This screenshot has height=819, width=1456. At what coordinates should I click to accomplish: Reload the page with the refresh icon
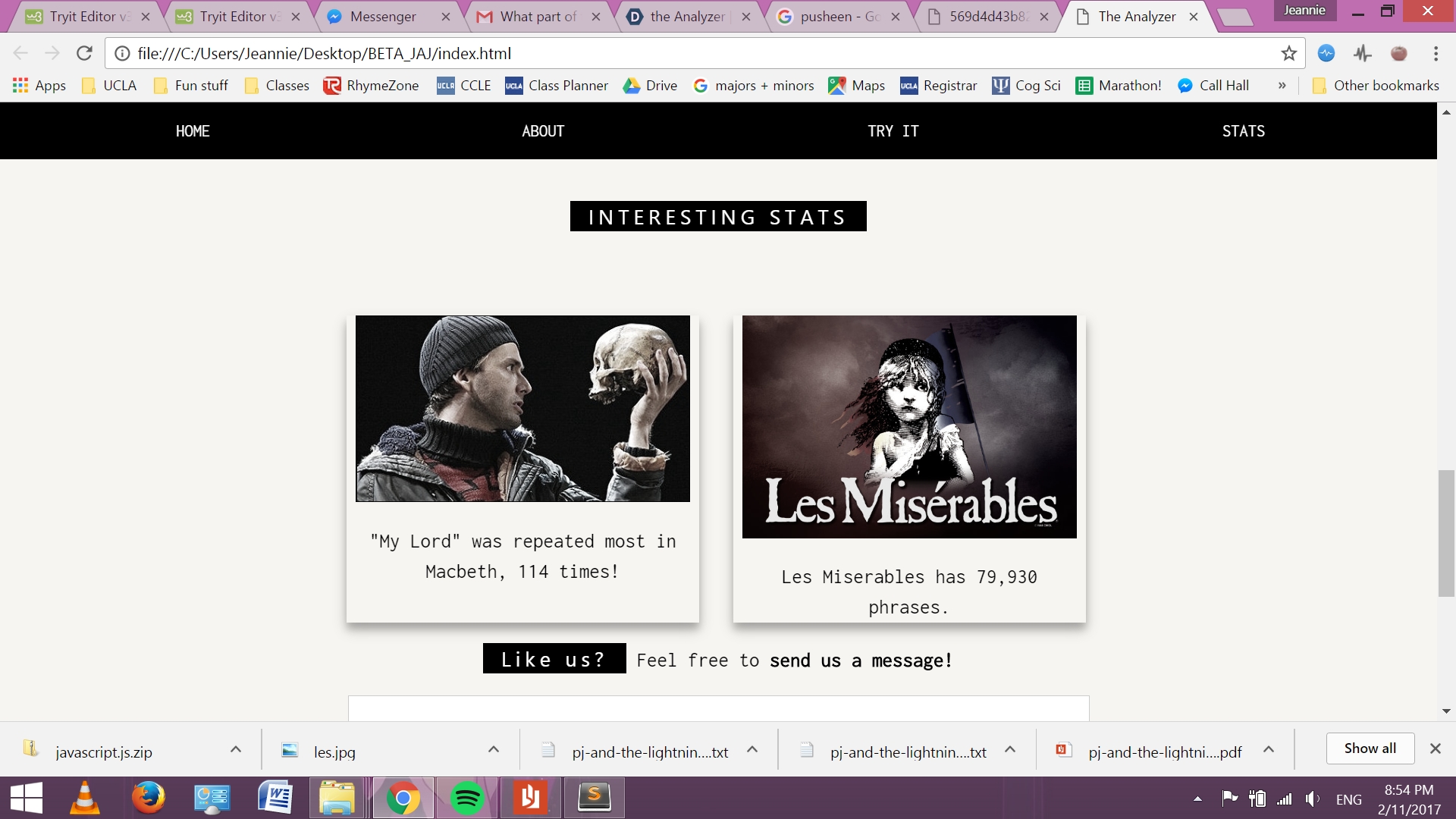[x=84, y=53]
